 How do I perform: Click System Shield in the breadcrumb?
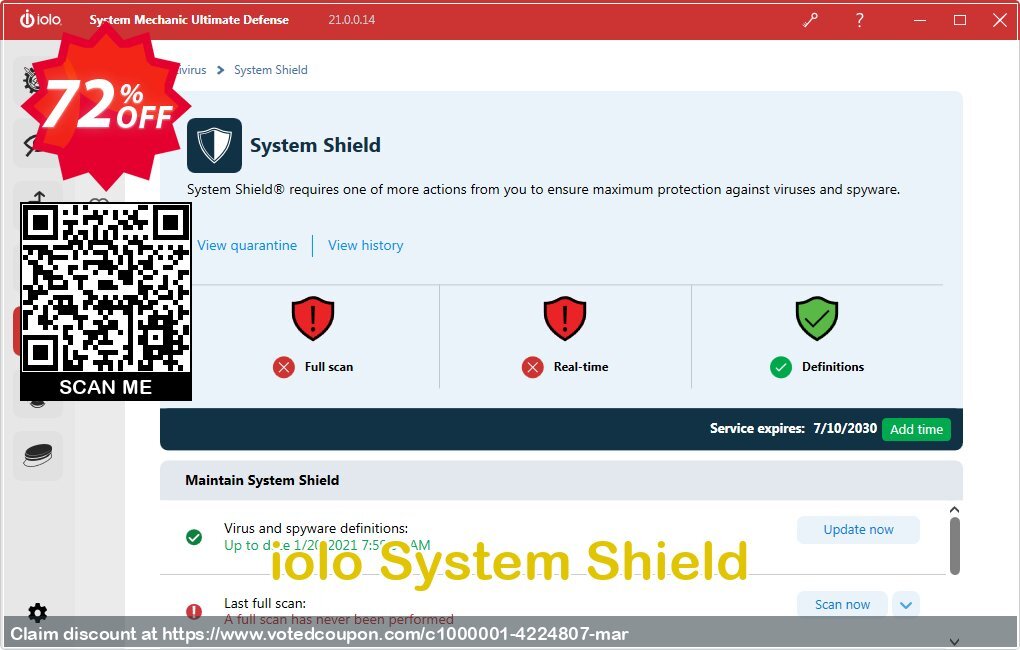click(x=271, y=70)
